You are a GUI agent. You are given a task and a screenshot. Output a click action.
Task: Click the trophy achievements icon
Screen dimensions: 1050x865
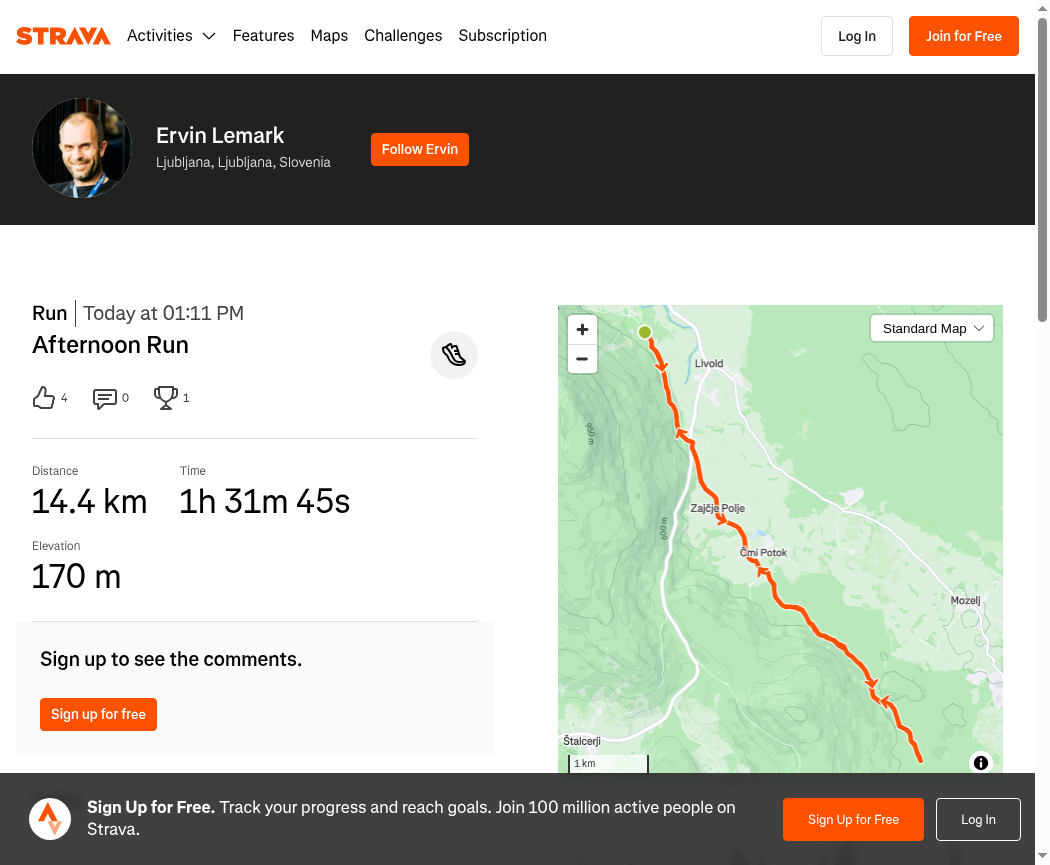pos(165,398)
